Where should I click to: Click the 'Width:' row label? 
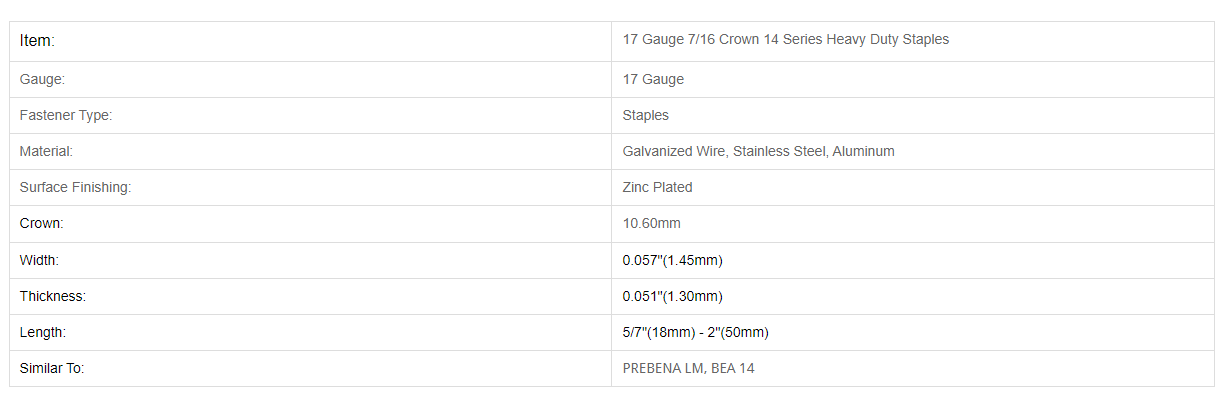pyautogui.click(x=40, y=260)
